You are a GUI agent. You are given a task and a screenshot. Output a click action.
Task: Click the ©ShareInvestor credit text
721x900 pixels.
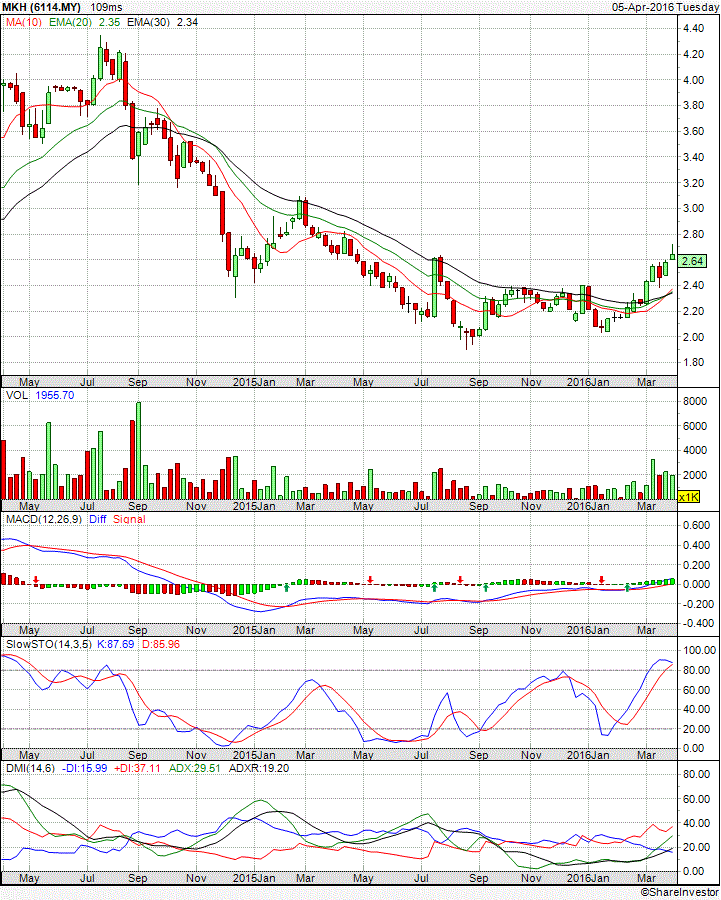[x=680, y=893]
